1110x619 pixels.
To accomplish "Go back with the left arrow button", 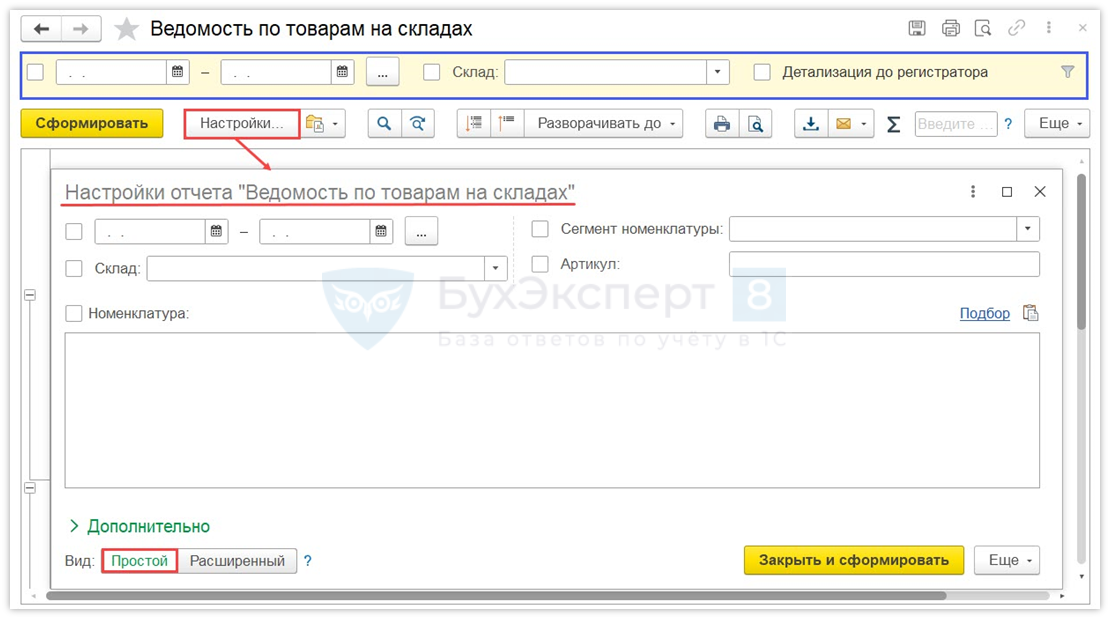I will (42, 28).
